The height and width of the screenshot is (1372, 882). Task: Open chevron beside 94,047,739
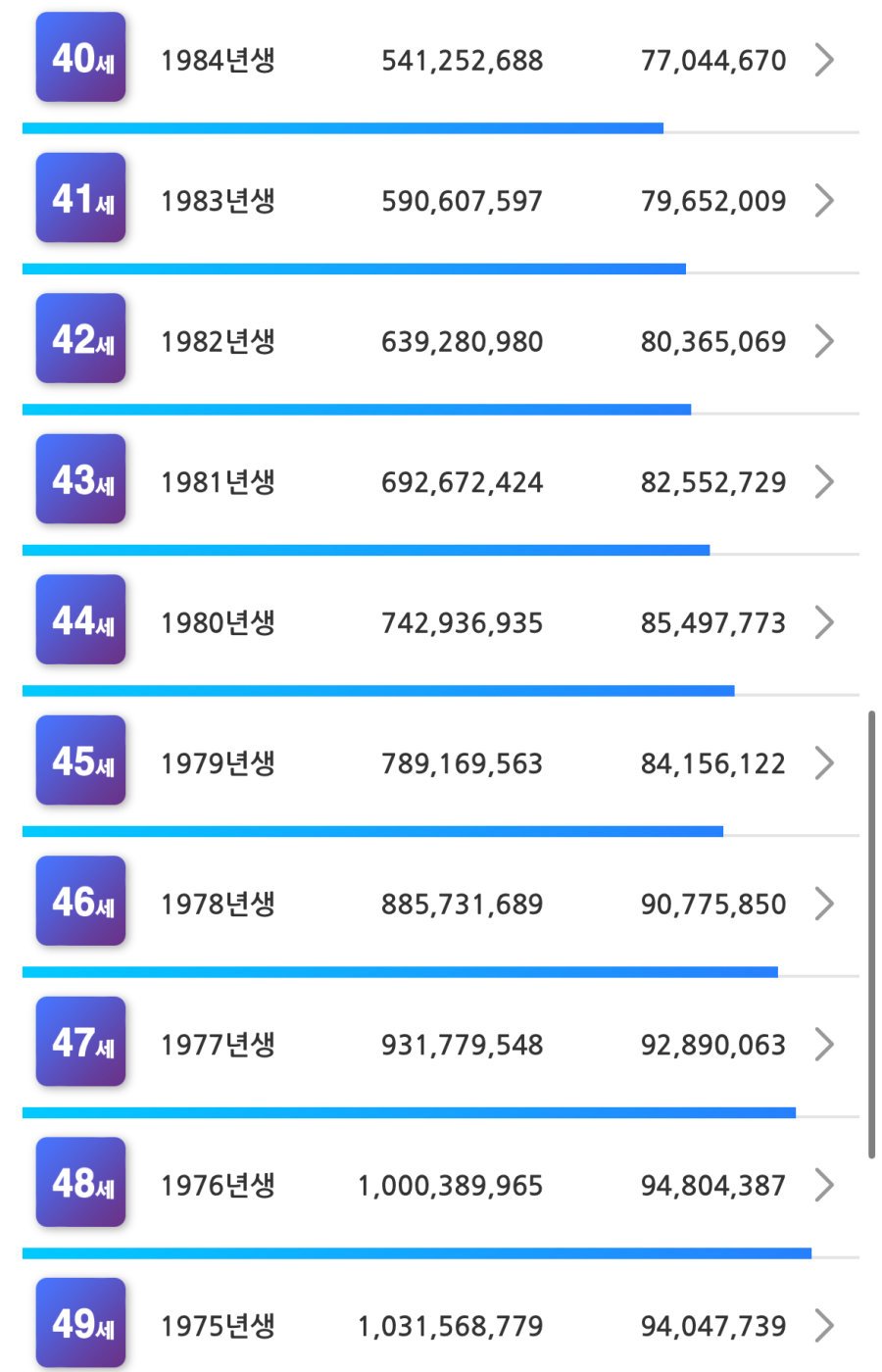tap(824, 1326)
